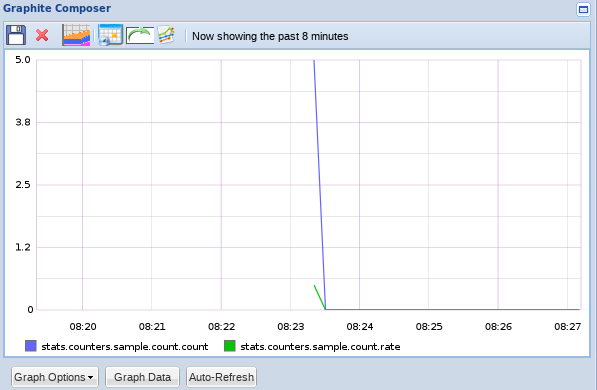This screenshot has height=390, width=597.
Task: Click the Graphite Composer title
Action: [57, 8]
